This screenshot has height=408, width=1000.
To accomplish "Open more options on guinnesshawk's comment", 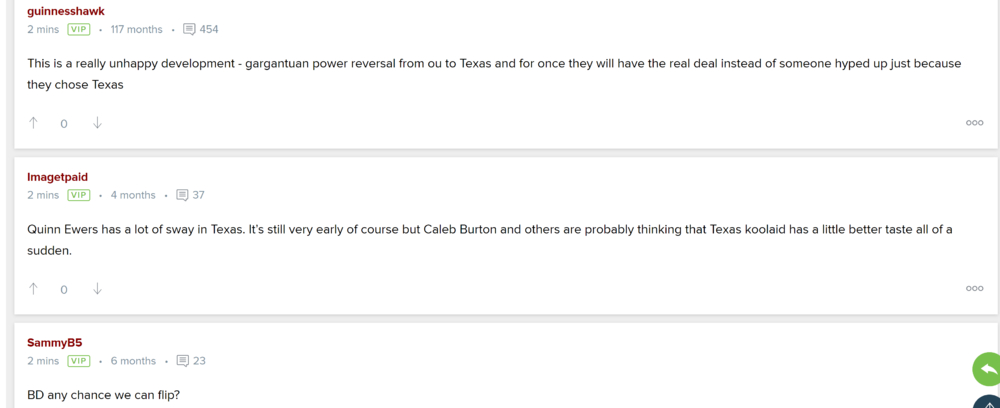I will click(x=974, y=123).
